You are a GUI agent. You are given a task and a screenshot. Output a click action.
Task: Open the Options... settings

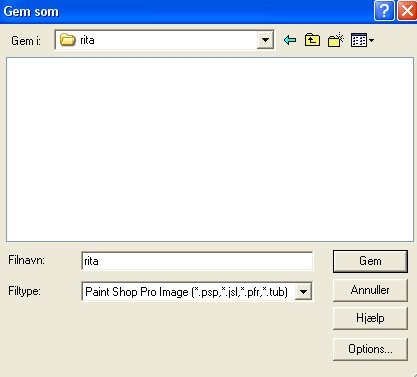(x=370, y=349)
